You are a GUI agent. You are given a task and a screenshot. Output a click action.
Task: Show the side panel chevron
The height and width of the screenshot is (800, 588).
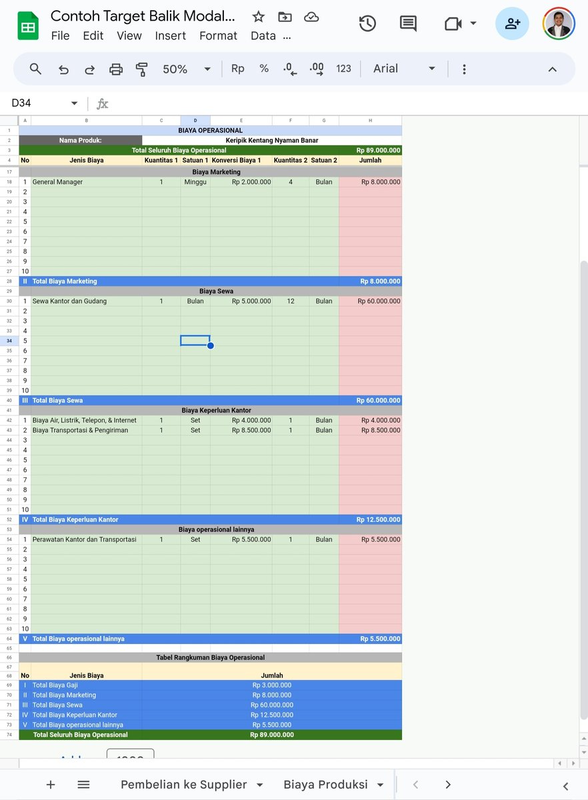(566, 786)
